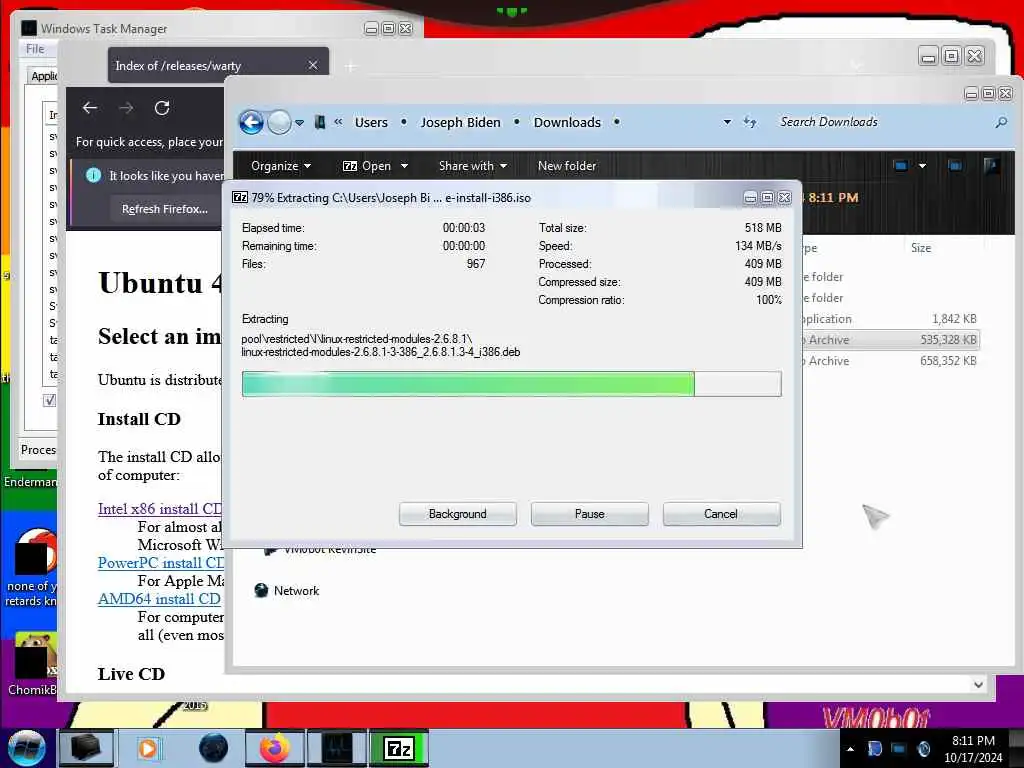Open the Windows Start menu
The width and height of the screenshot is (1024, 768).
pos(26,748)
